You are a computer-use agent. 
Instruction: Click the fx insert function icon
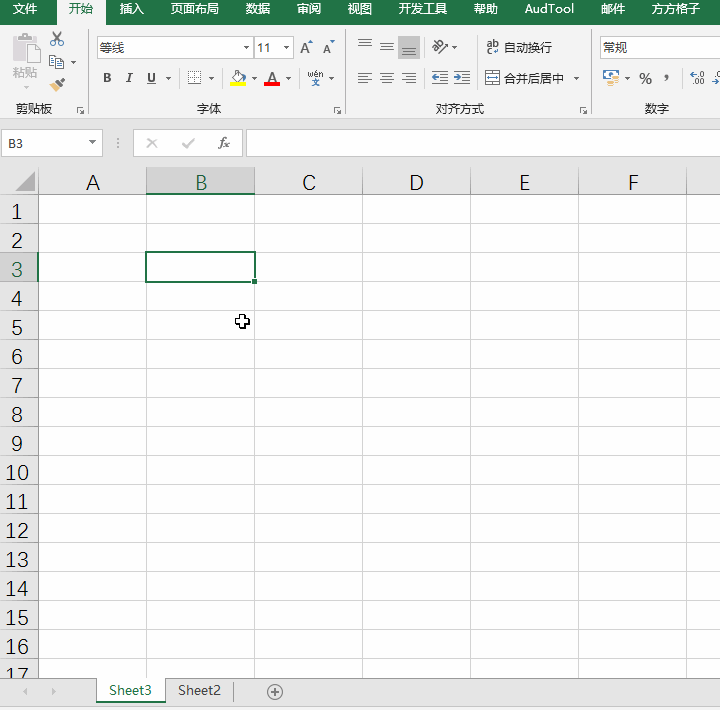[x=224, y=143]
